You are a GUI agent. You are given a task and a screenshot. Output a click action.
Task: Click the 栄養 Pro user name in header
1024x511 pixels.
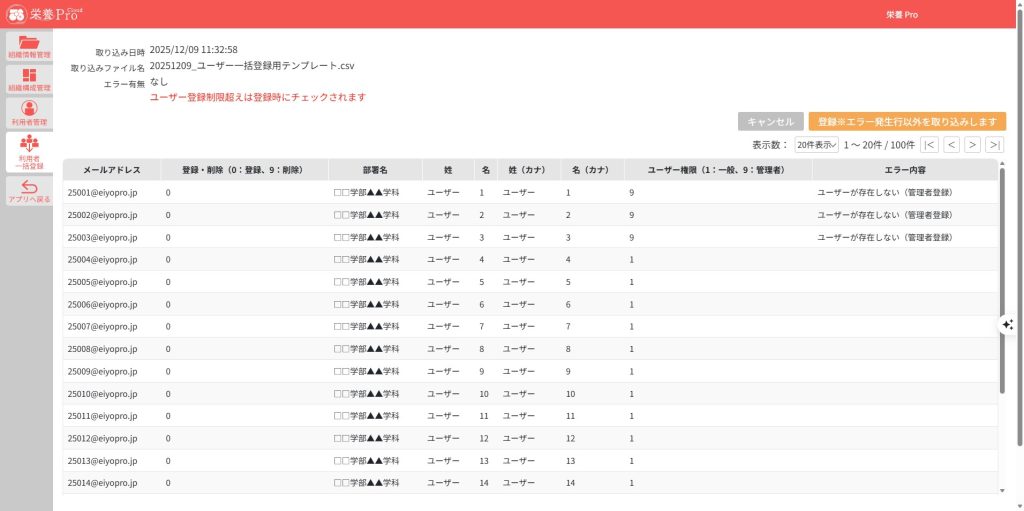pos(902,15)
